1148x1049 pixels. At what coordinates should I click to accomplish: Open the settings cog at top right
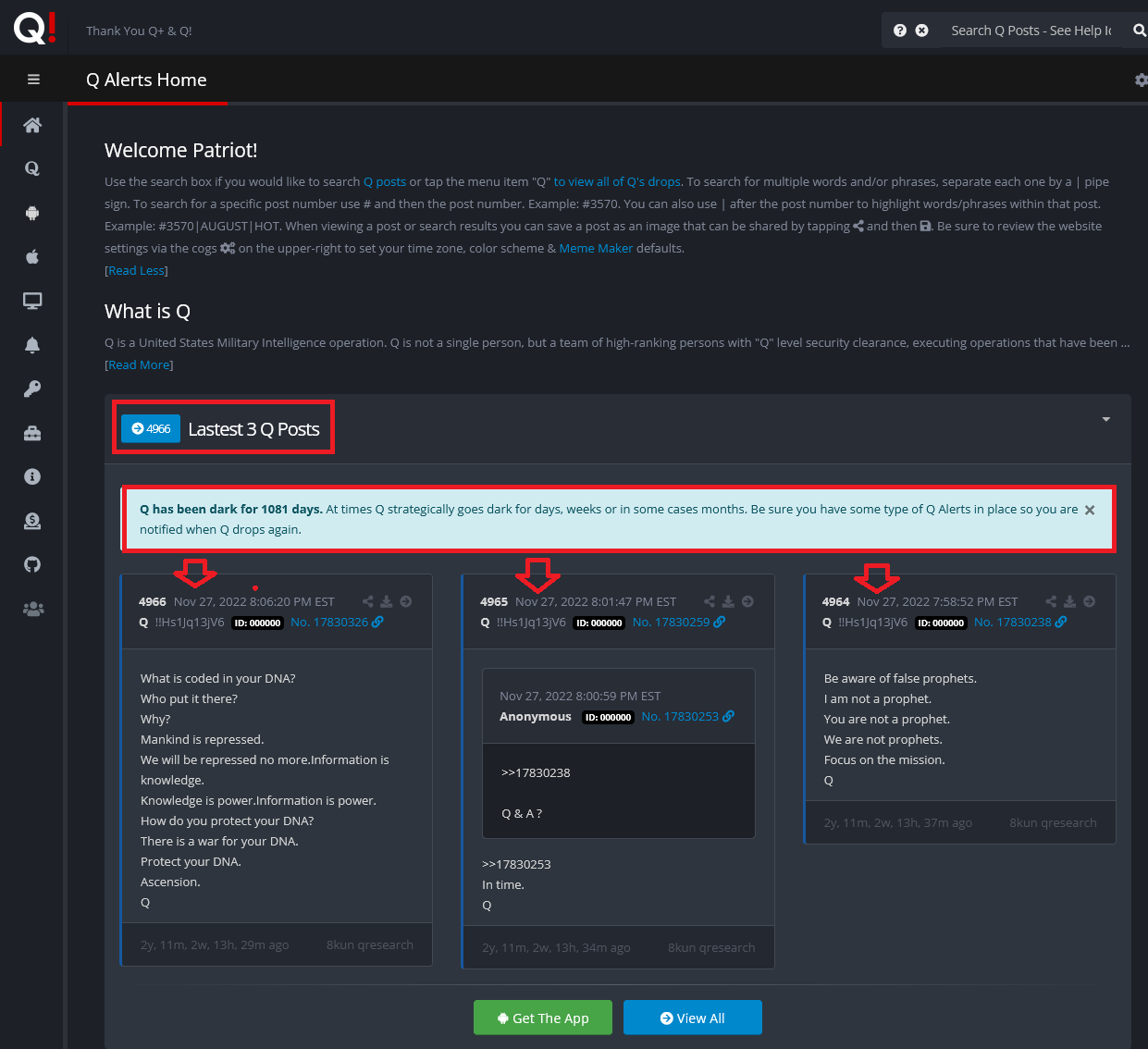point(1141,80)
